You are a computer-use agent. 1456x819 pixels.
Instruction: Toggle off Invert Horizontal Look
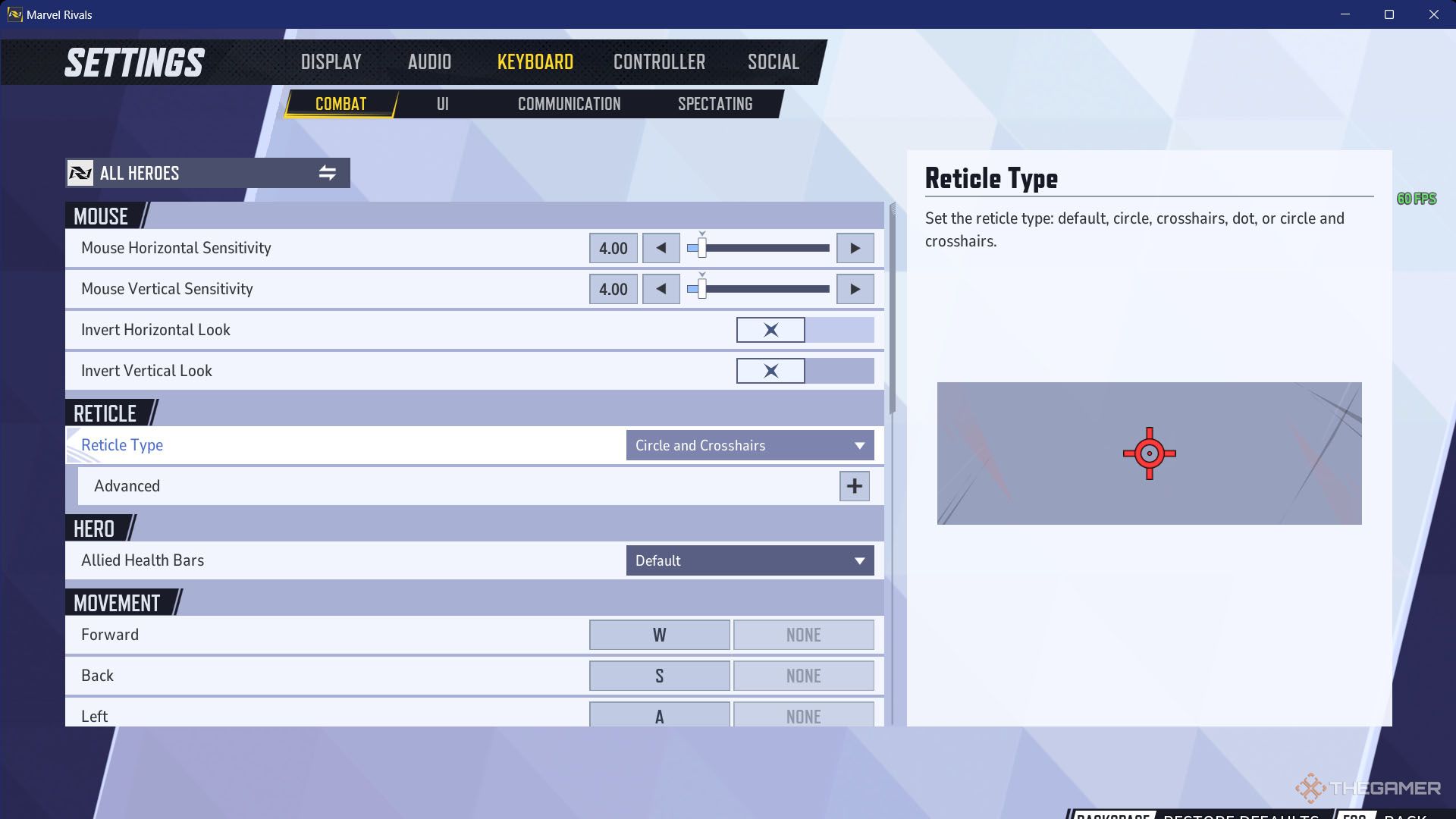[771, 329]
